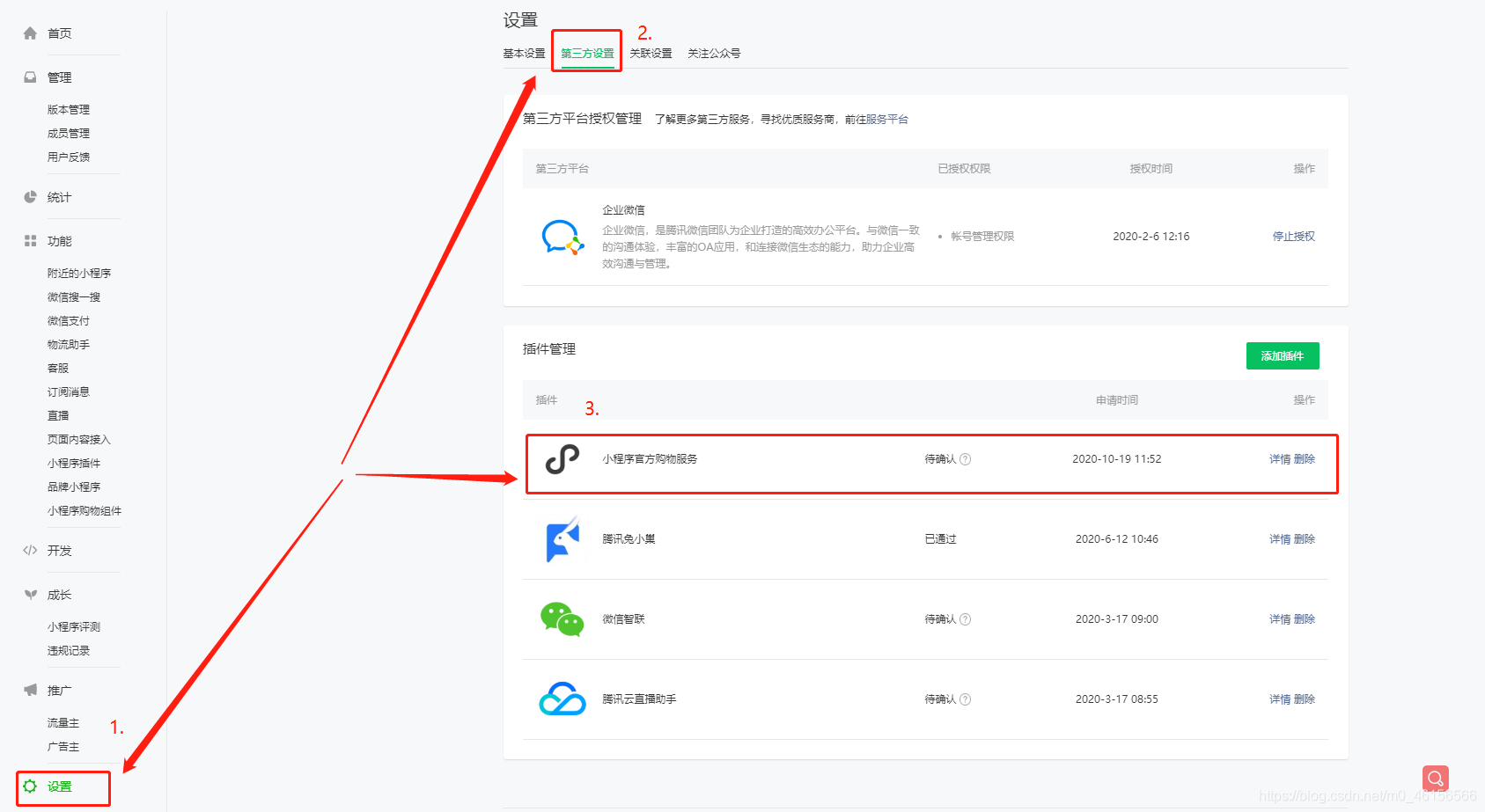Click the 腾讯兔小巢 plugin logo
The height and width of the screenshot is (812, 1485).
coord(562,539)
